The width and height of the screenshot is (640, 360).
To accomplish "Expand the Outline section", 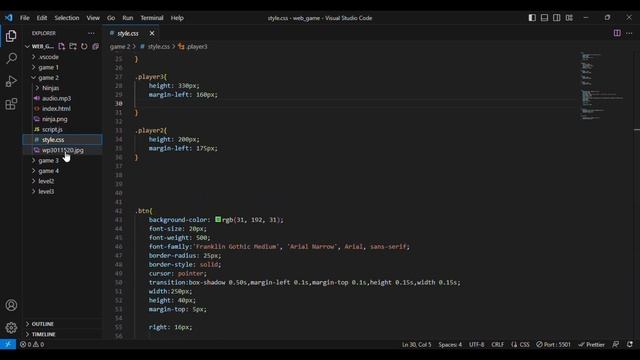I will [42, 324].
